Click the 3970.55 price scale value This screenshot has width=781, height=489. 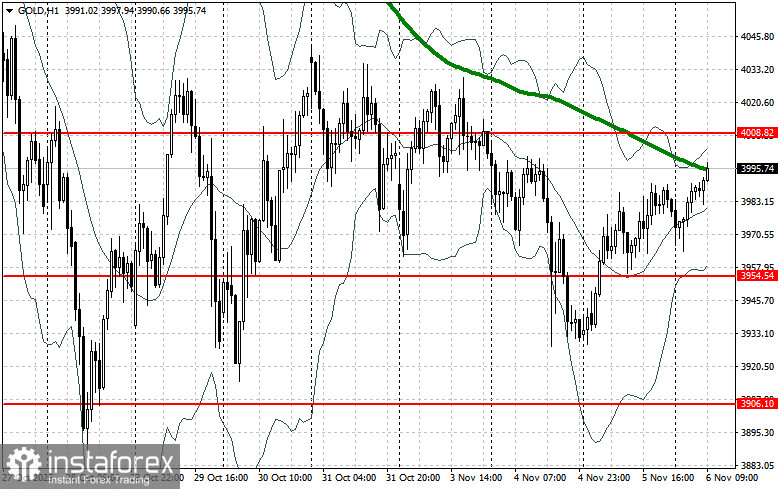pos(757,235)
